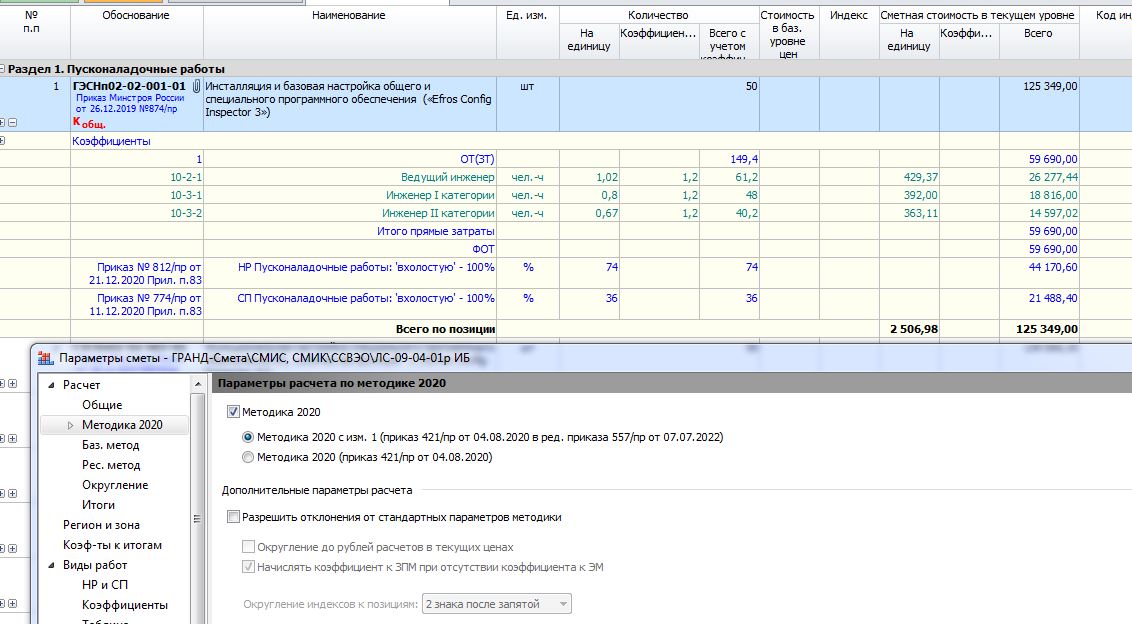Select Регион и зона in the tree
The width and height of the screenshot is (1132, 624).
click(x=101, y=525)
